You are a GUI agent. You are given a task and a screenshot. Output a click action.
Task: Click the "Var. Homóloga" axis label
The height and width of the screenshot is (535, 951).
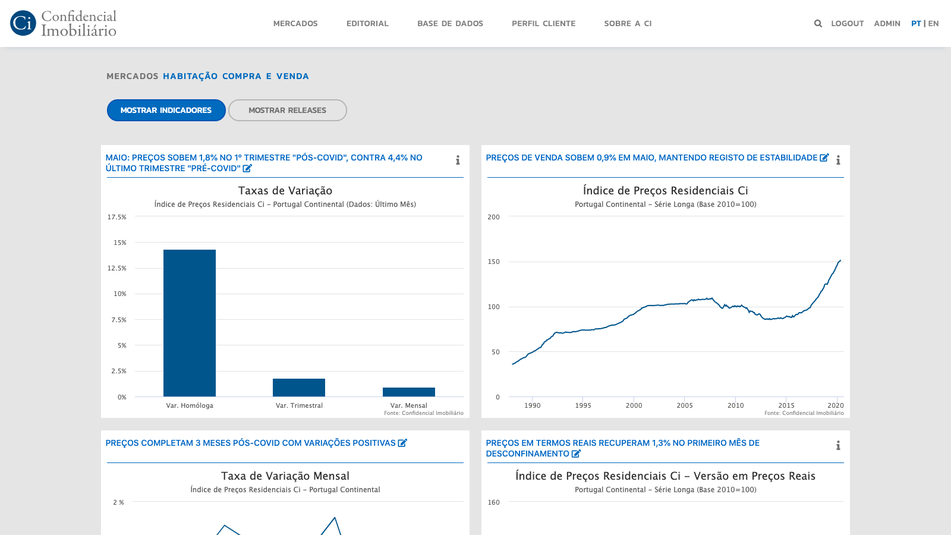tap(189, 405)
